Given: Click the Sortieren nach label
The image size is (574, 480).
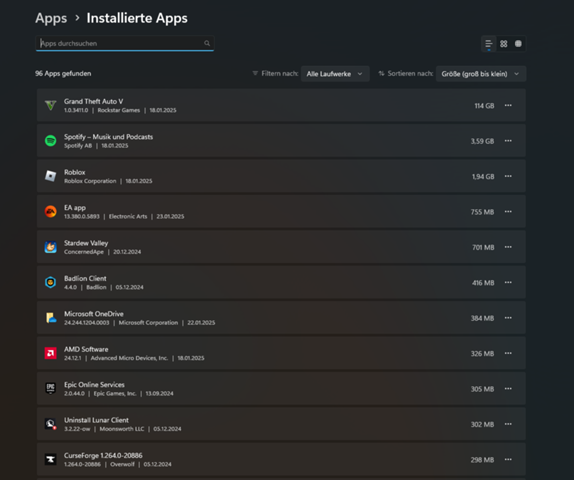Looking at the screenshot, I should tap(410, 74).
